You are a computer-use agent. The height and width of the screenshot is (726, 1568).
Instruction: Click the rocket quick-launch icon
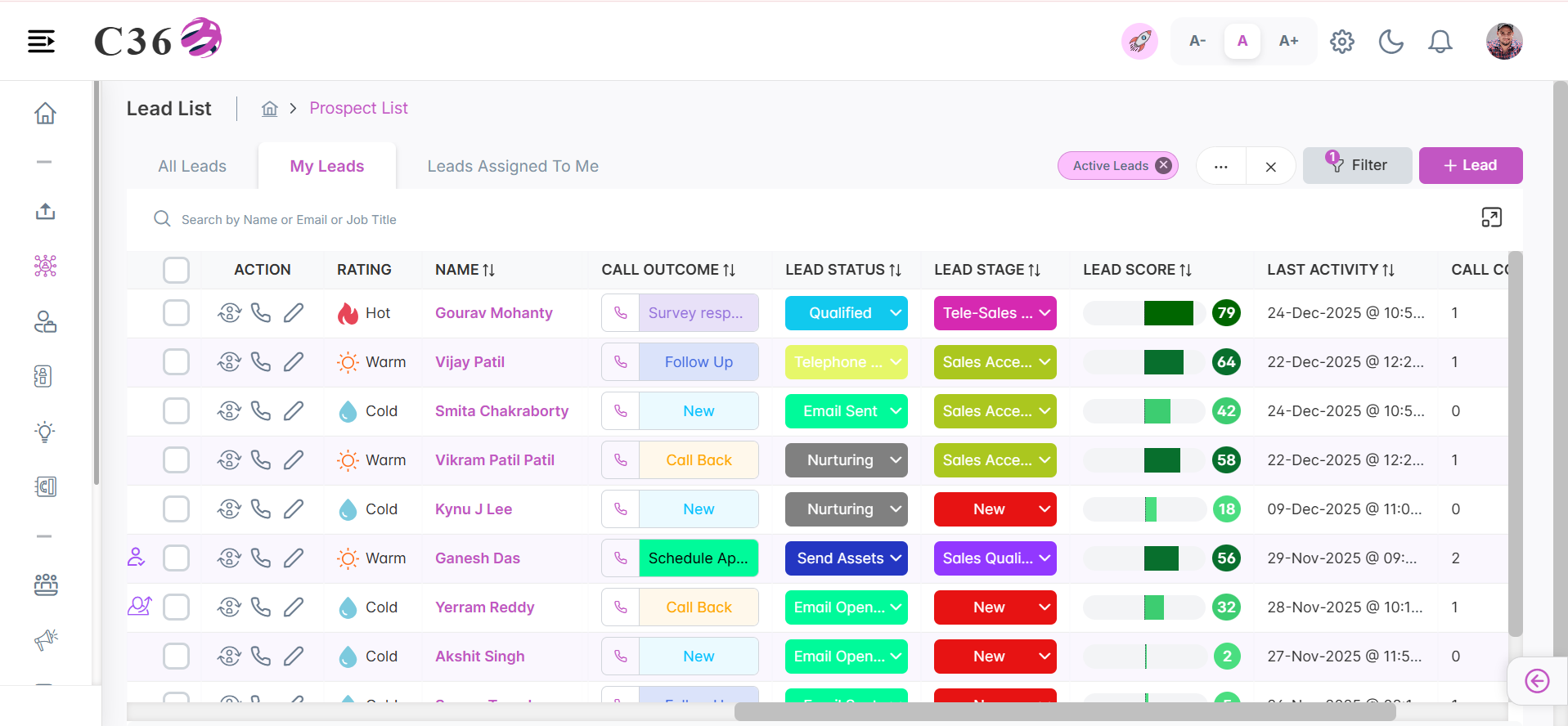(x=1139, y=41)
